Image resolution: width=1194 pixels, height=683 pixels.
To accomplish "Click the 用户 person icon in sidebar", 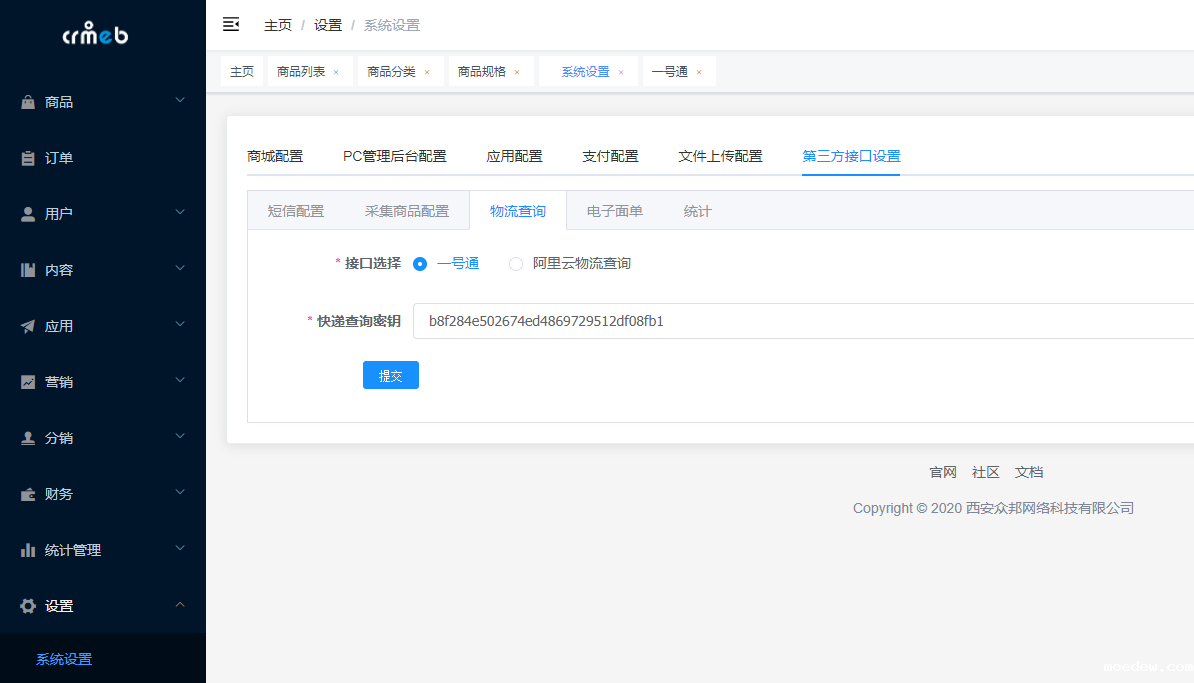I will click(x=28, y=214).
